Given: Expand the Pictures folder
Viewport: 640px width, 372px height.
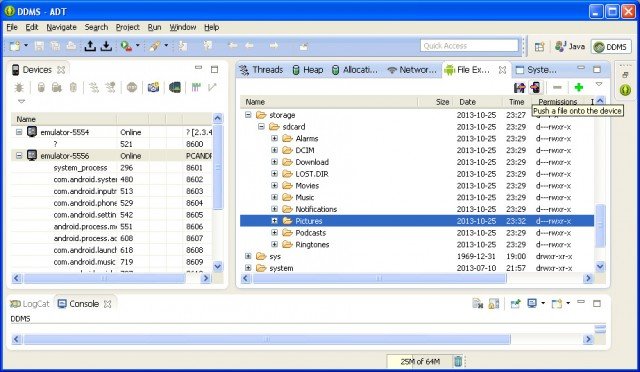Looking at the screenshot, I should (x=274, y=221).
